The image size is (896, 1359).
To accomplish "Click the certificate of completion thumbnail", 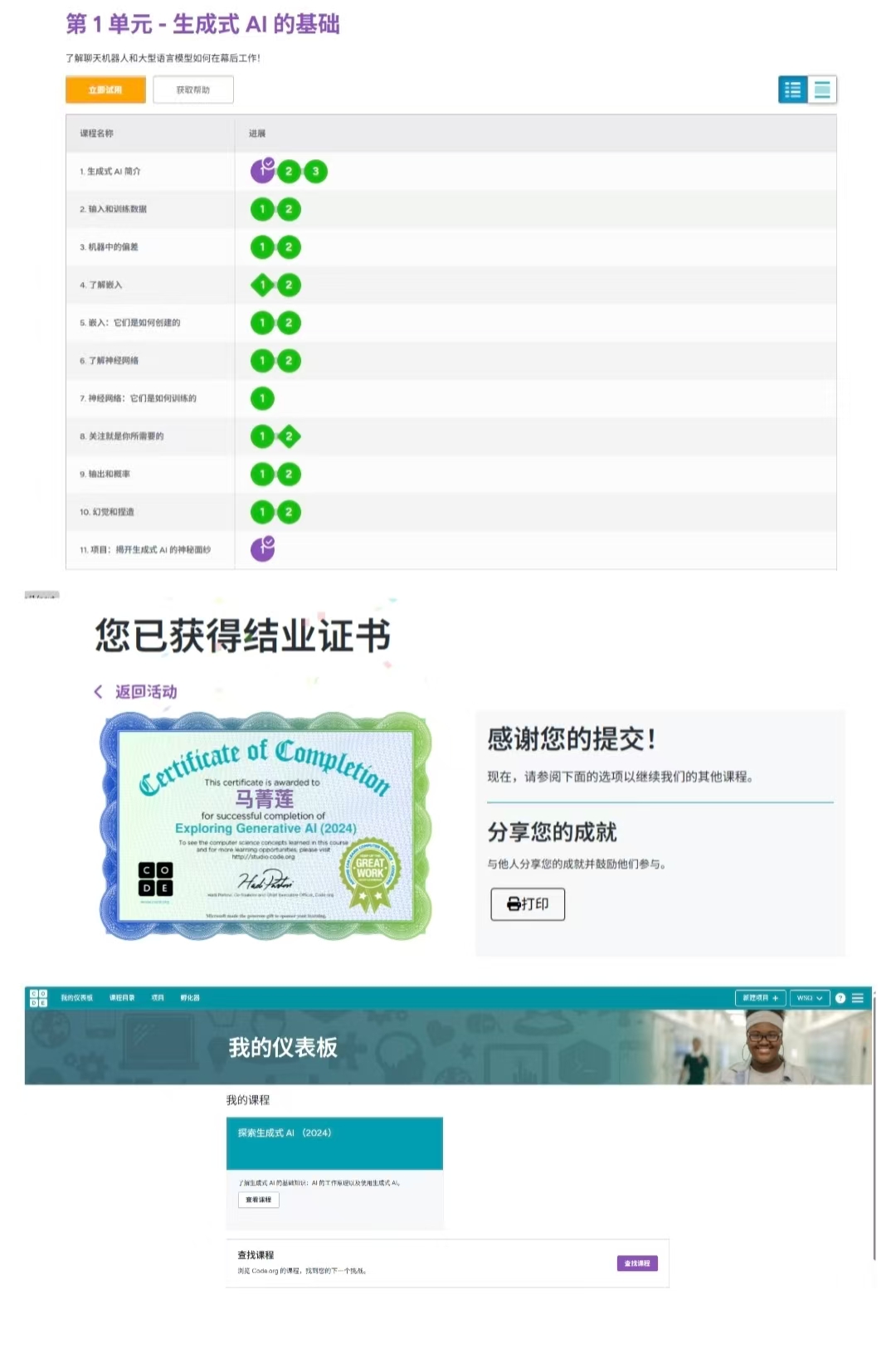I will click(x=265, y=826).
